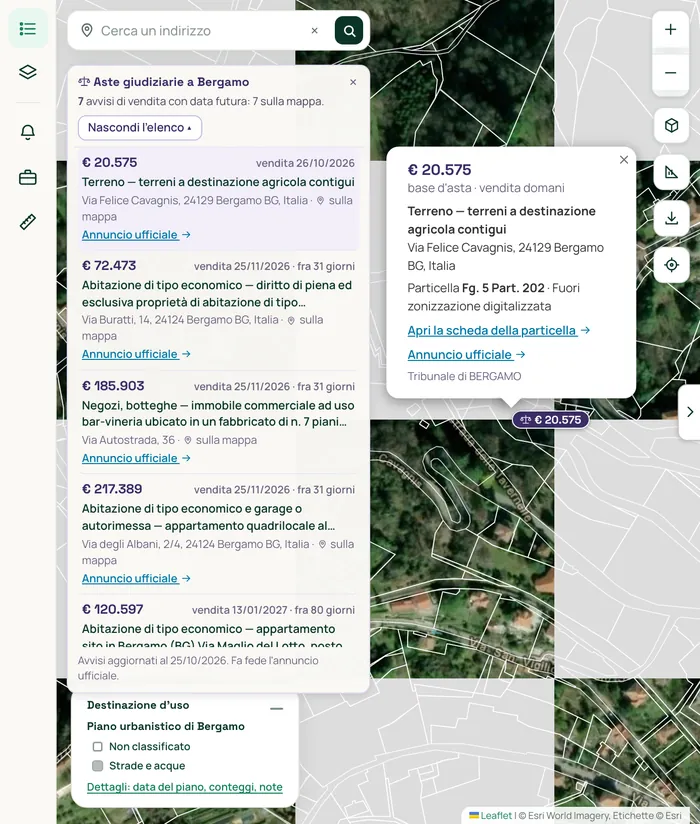The width and height of the screenshot is (700, 824).
Task: Clear the address search field
Action: (314, 30)
